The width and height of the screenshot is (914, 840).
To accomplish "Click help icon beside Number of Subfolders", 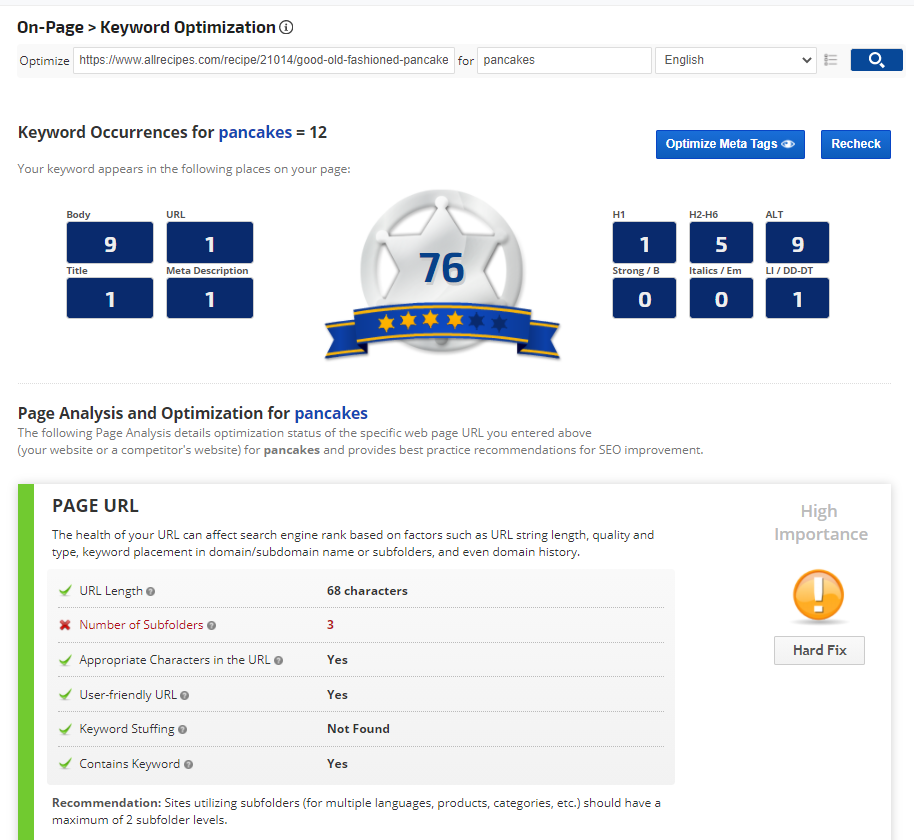I will tap(211, 625).
